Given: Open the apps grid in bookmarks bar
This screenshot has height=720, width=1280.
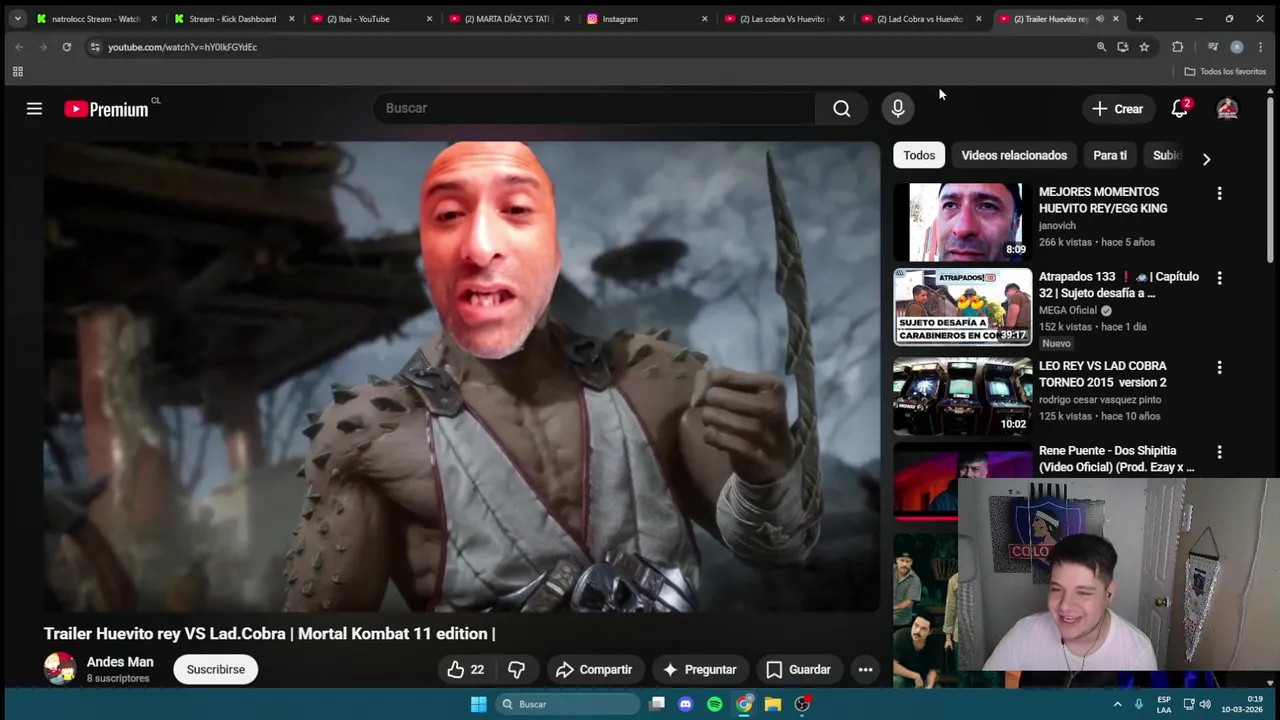Looking at the screenshot, I should click(17, 72).
